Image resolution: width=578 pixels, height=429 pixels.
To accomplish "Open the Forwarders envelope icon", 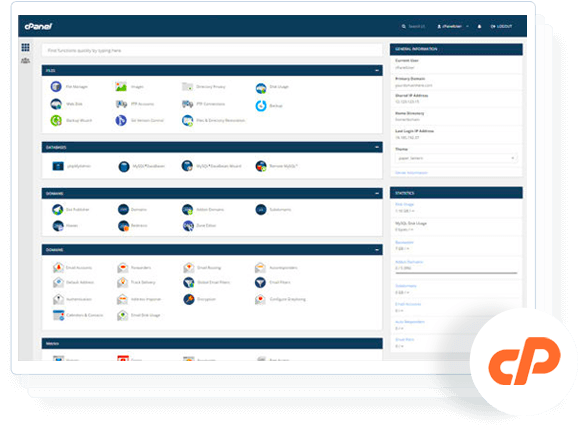I will 123,268.
